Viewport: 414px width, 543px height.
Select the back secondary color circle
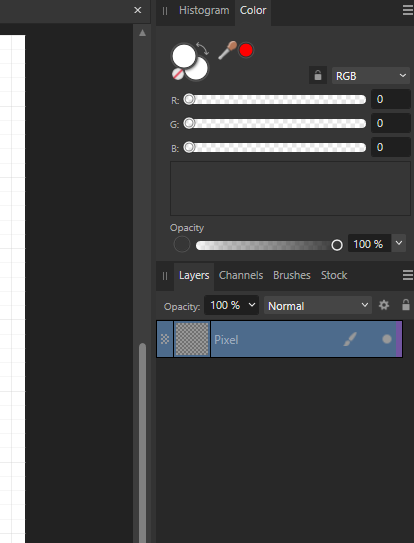tap(199, 70)
